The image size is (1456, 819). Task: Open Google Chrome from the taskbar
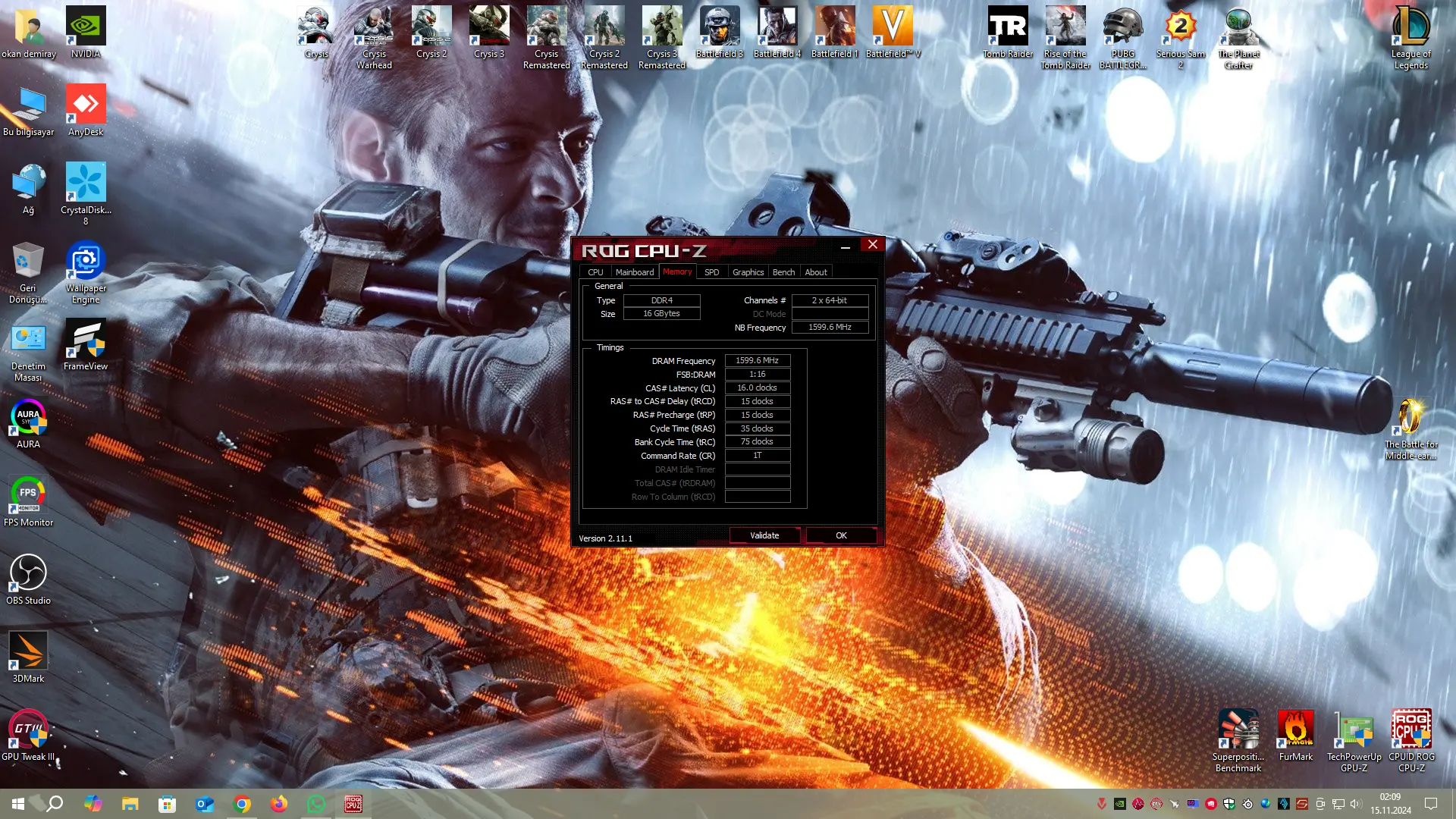[x=242, y=804]
